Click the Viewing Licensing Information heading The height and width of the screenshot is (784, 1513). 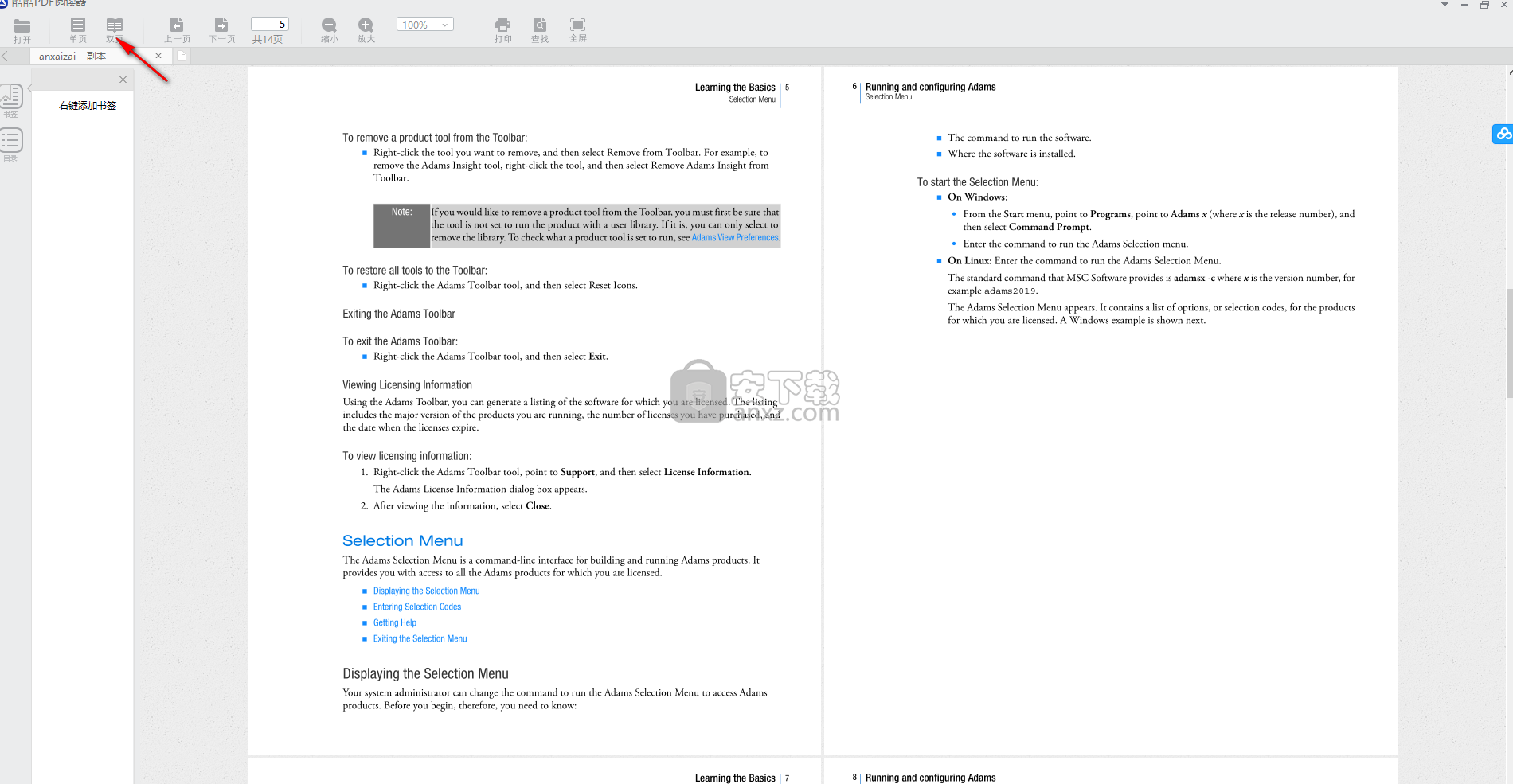[x=407, y=385]
